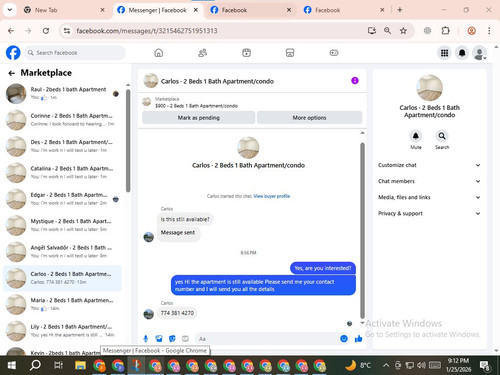This screenshot has width=500, height=375.
Task: Open the Lily conversation
Action: point(63,331)
